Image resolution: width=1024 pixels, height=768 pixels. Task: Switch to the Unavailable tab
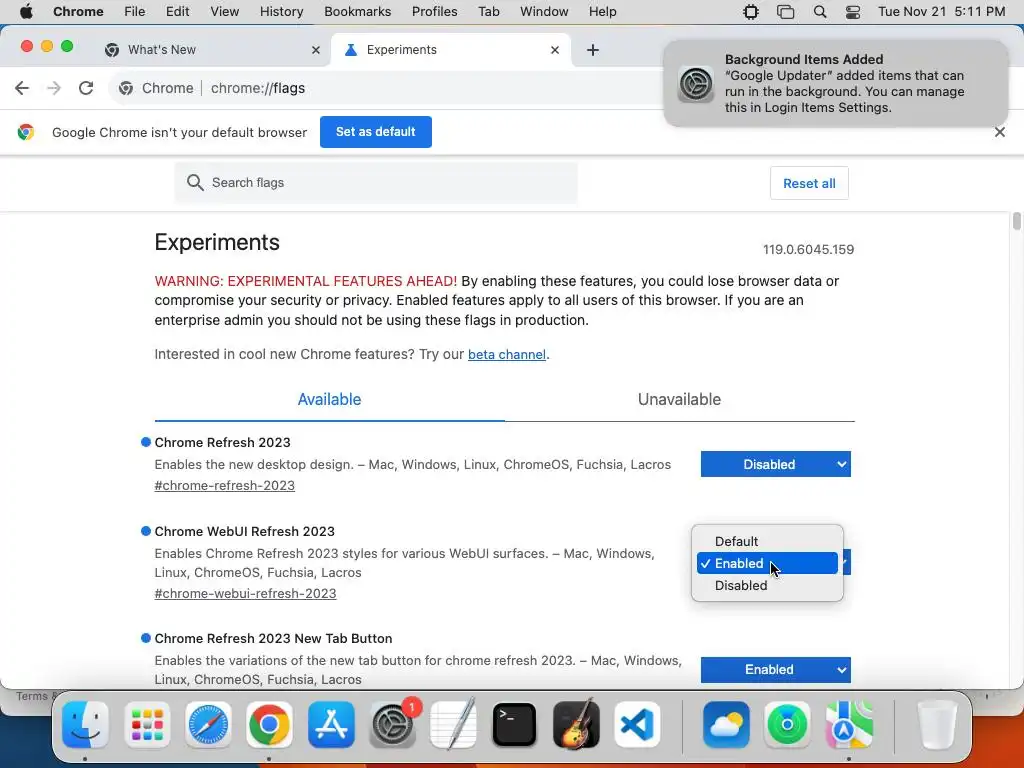pos(679,399)
